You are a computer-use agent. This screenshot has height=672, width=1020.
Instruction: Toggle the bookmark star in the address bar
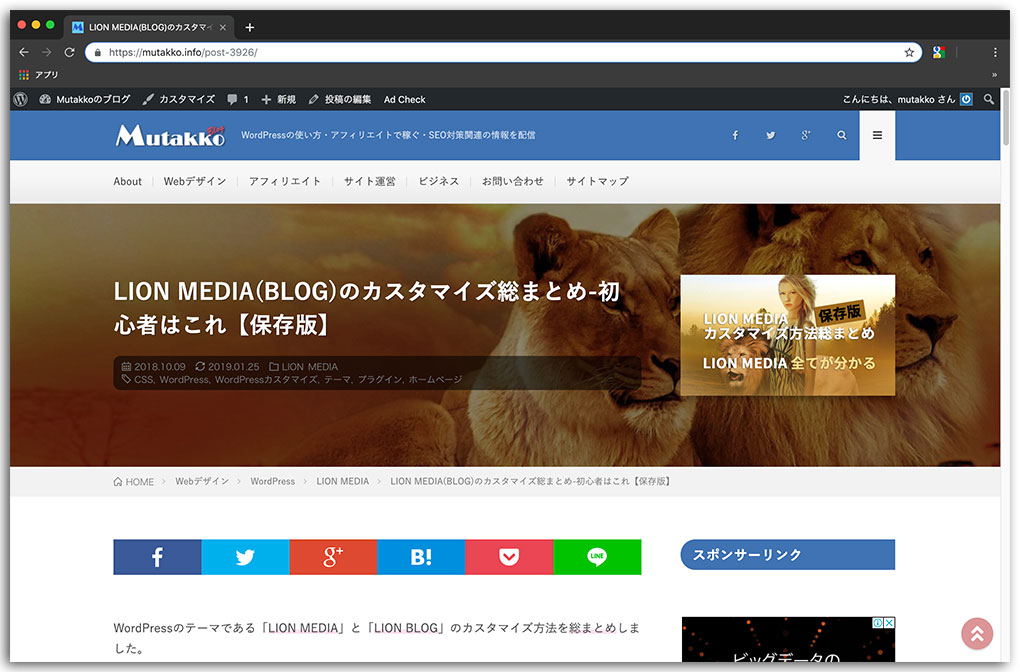908,51
